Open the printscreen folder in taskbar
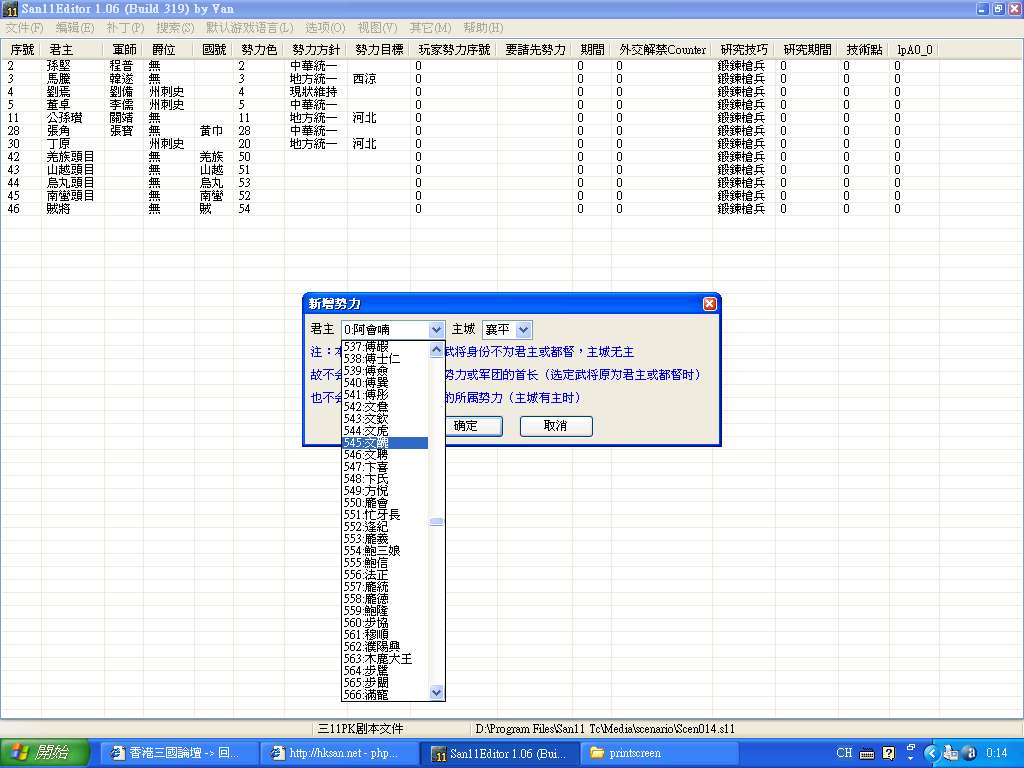The height and width of the screenshot is (768, 1024). 658,753
